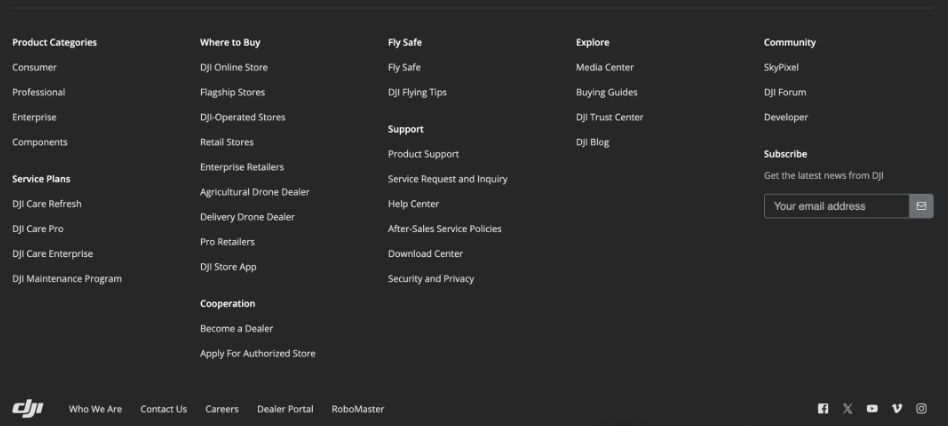Open DJI's Facebook page icon
Viewport: 948px width, 426px height.
(x=823, y=409)
